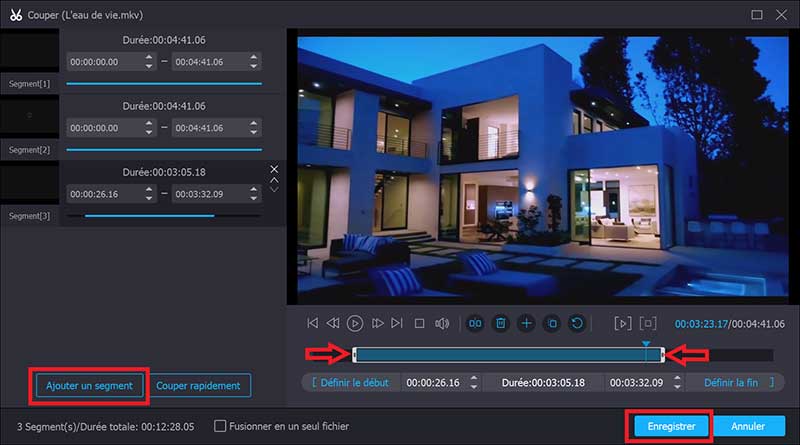800x445 pixels.
Task: Click 'Ajouter un segment' button
Action: pos(90,385)
